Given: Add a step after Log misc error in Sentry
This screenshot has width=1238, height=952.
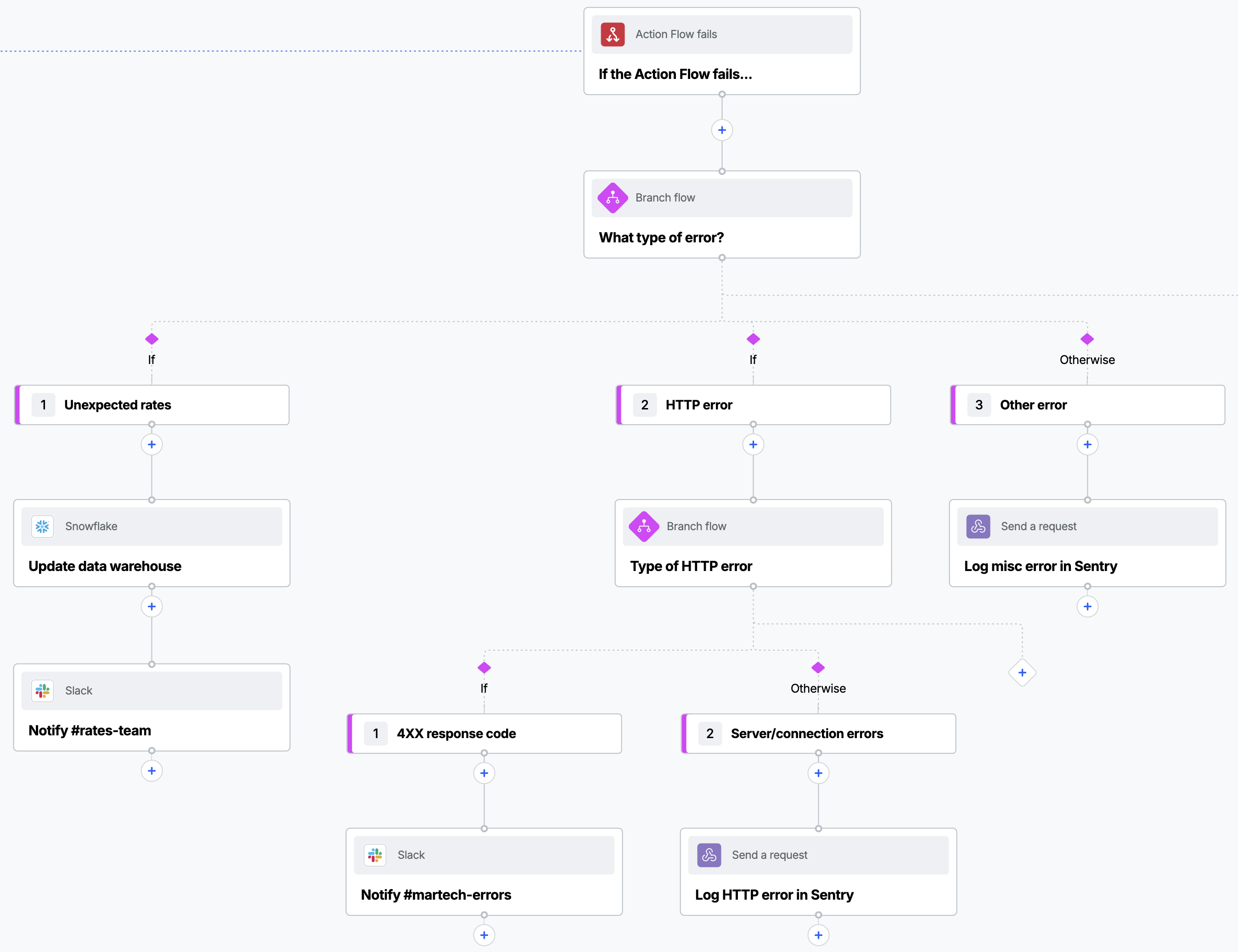Looking at the screenshot, I should (x=1087, y=606).
